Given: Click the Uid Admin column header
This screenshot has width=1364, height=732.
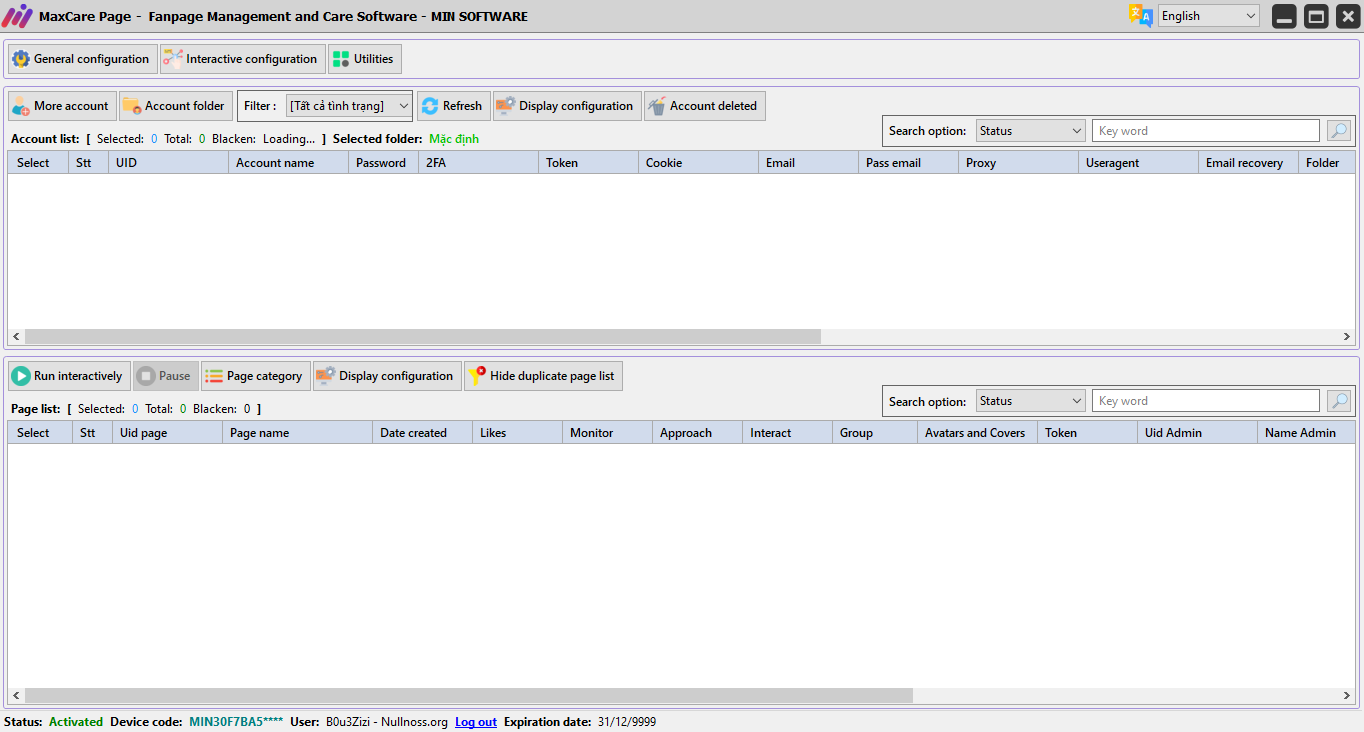Looking at the screenshot, I should tap(1197, 433).
